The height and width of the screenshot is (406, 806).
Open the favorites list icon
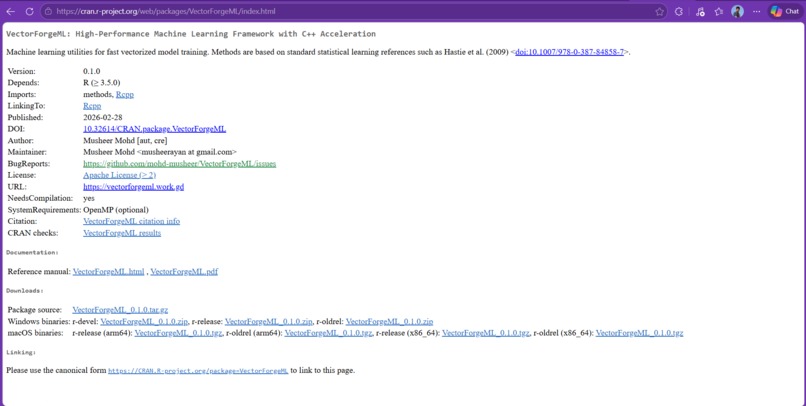[x=719, y=11]
